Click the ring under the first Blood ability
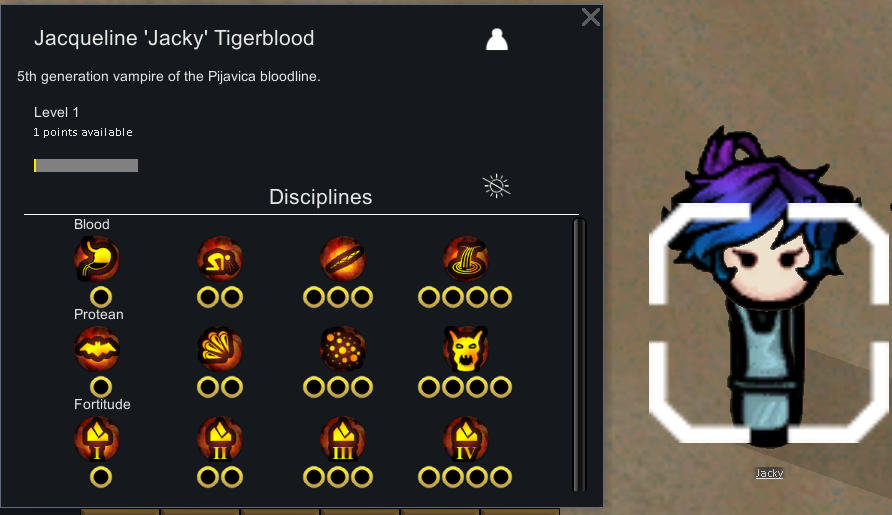The height and width of the screenshot is (515, 892). [101, 297]
